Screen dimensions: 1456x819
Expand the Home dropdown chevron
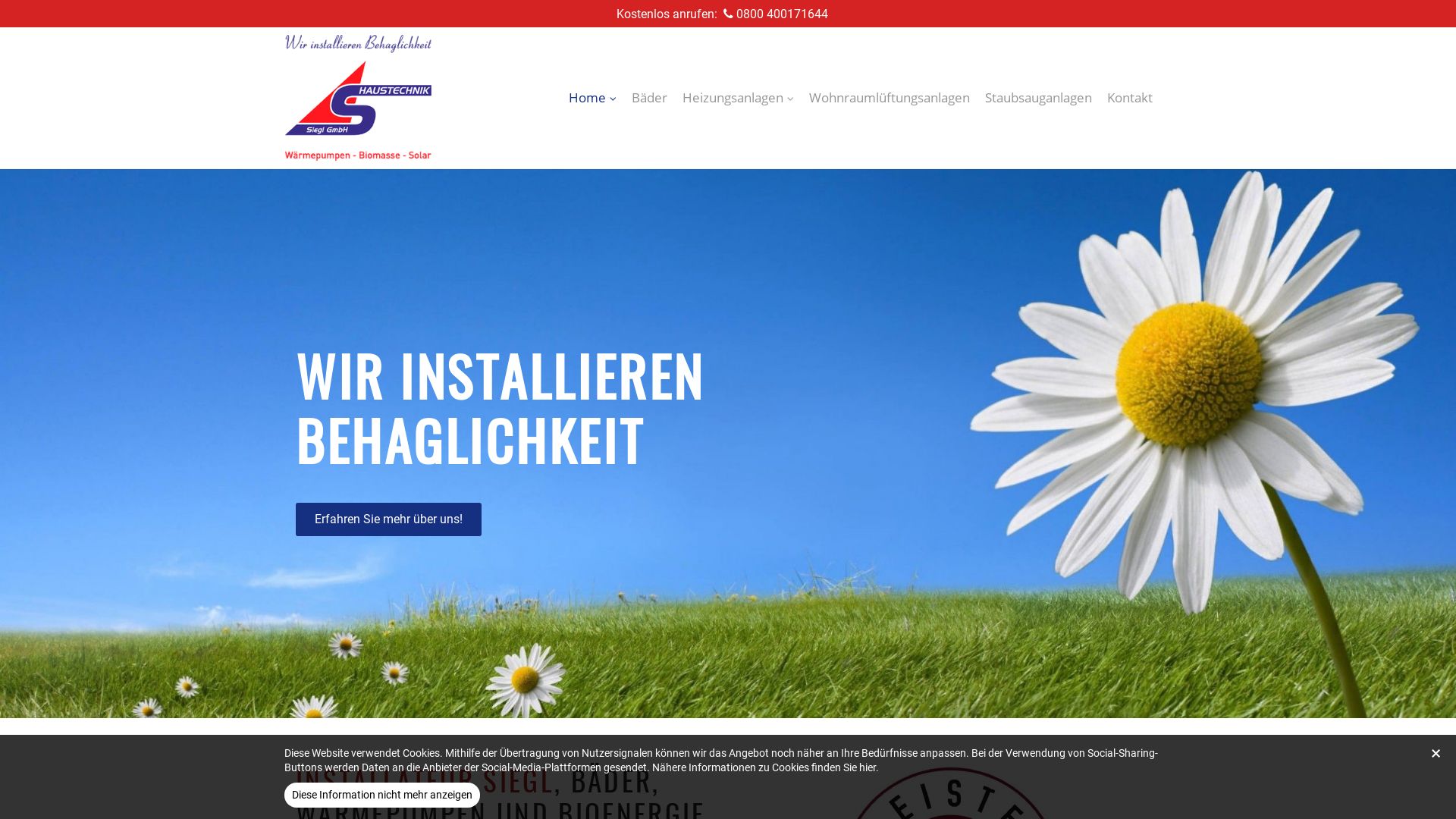coord(613,99)
